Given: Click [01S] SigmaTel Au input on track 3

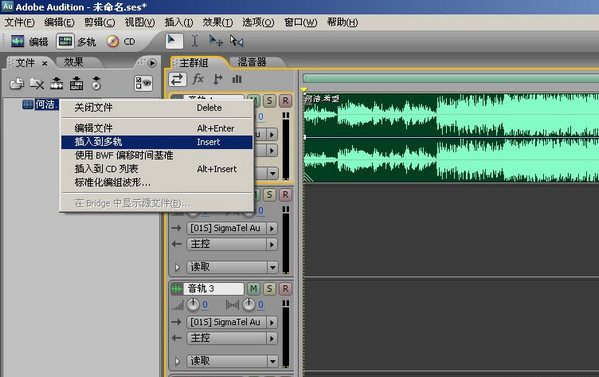Looking at the screenshot, I should [x=227, y=322].
